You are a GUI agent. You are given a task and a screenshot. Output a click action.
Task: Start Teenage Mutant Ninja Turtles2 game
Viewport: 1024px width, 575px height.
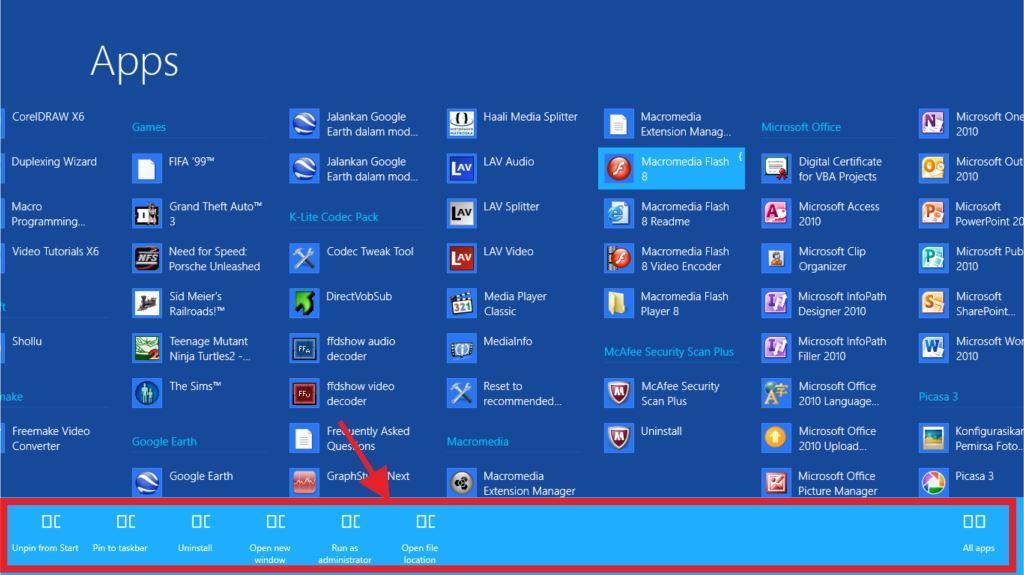click(191, 349)
